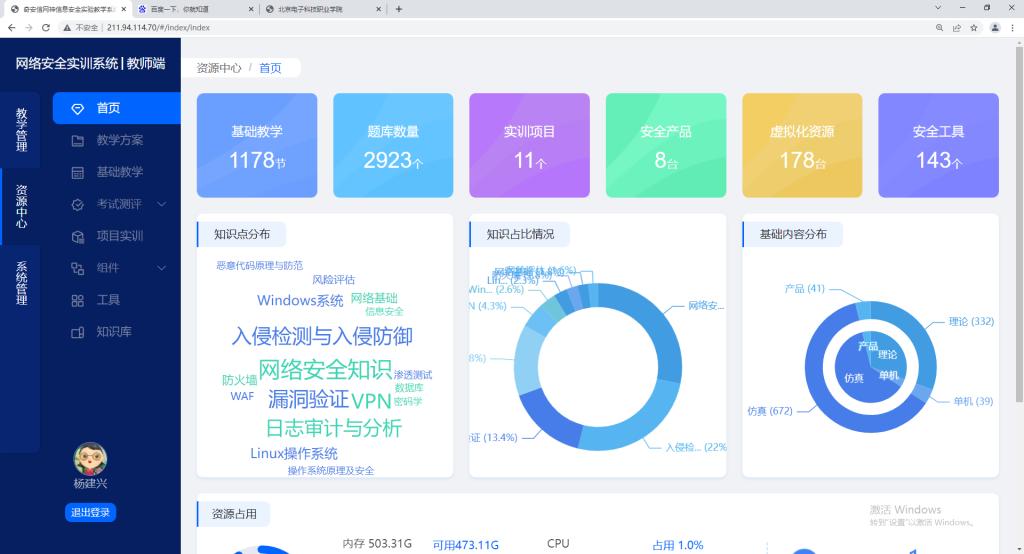The height and width of the screenshot is (554, 1024).
Task: Click the checkmark icon beside 考试测评
Action: [x=77, y=204]
